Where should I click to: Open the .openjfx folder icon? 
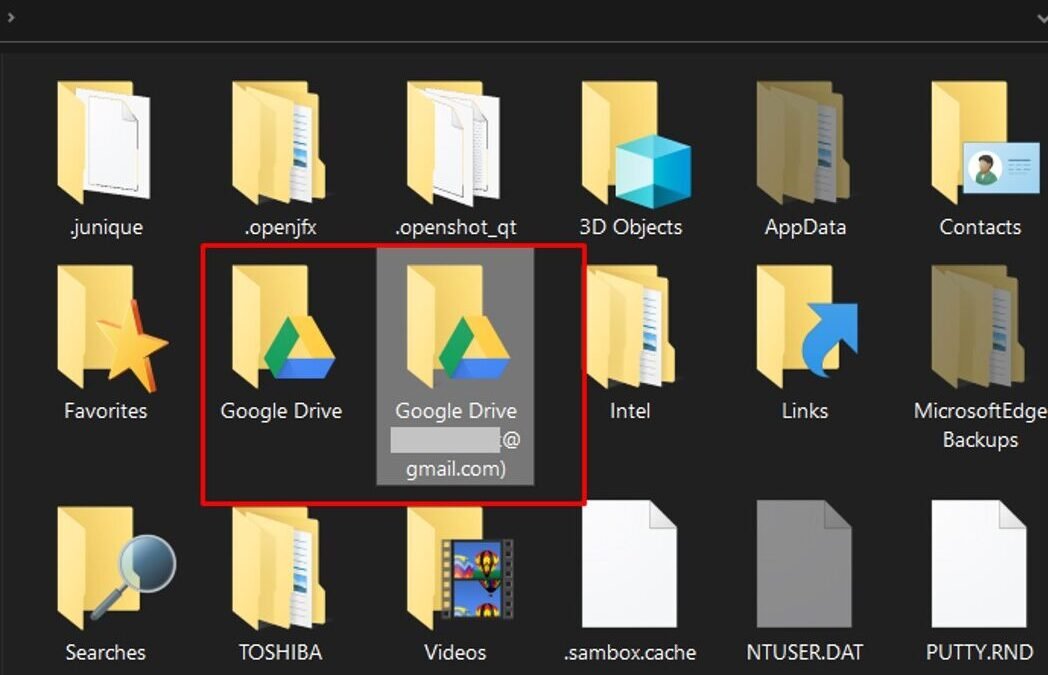[x=279, y=142]
